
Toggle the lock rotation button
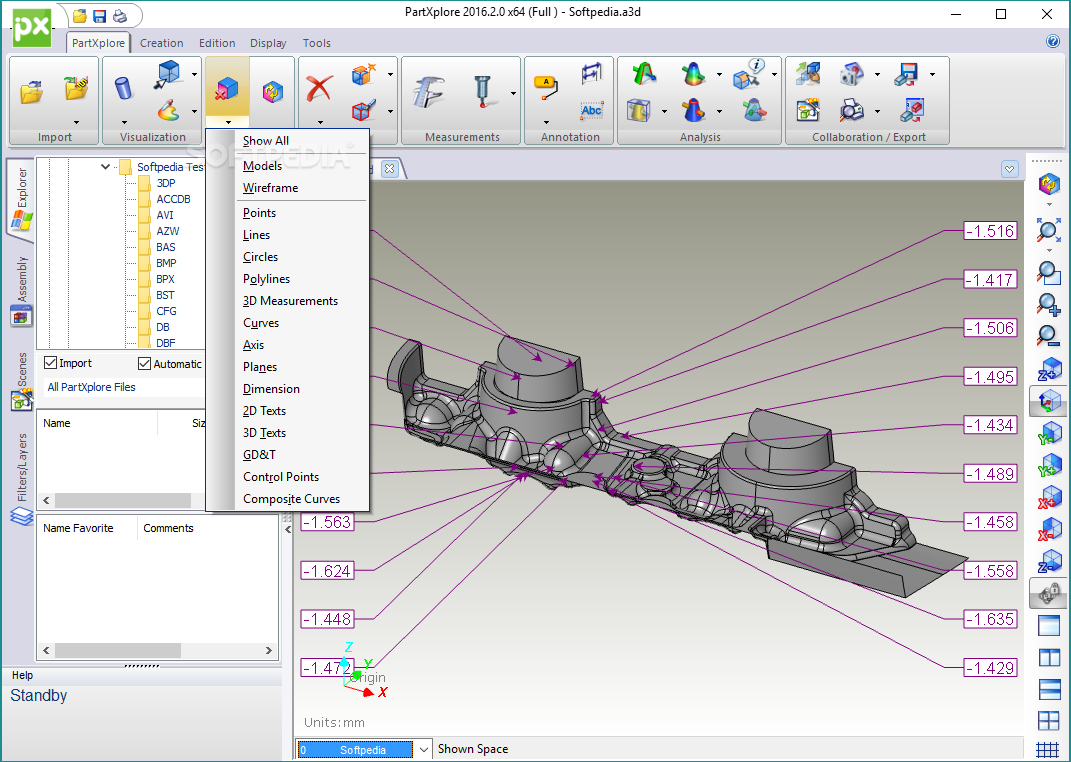click(1048, 593)
